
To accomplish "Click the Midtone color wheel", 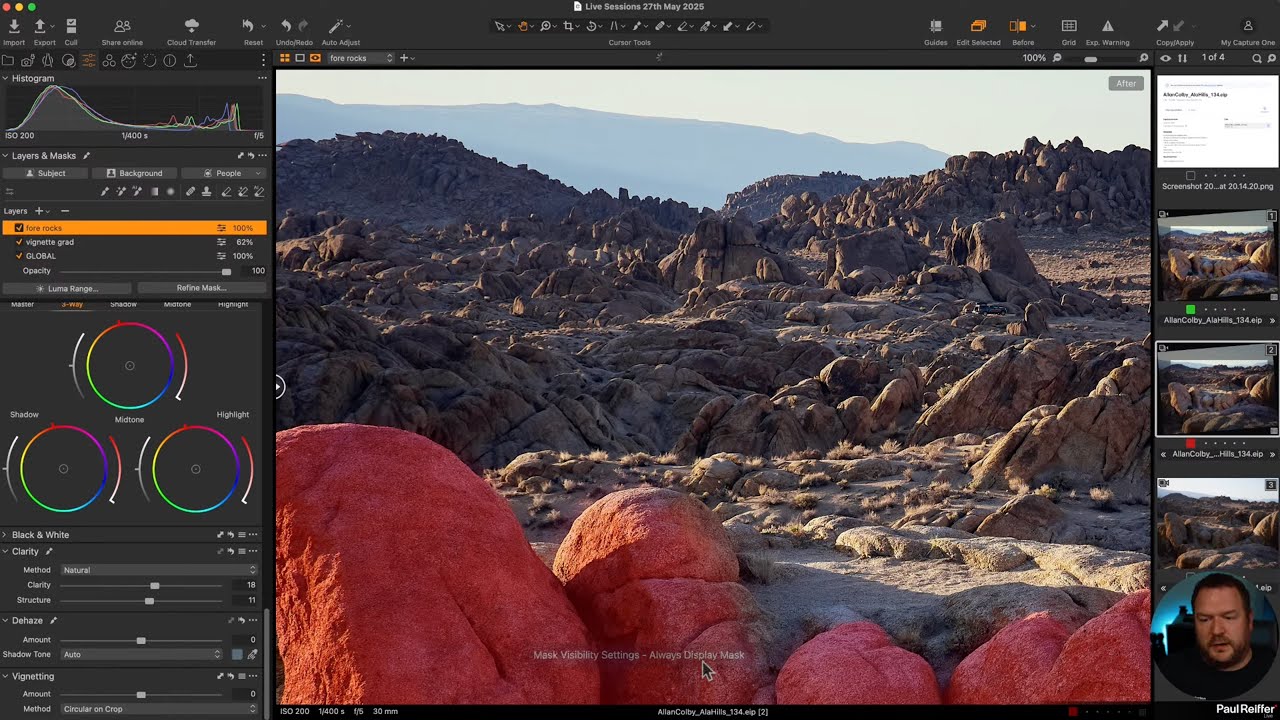I will tap(129, 366).
